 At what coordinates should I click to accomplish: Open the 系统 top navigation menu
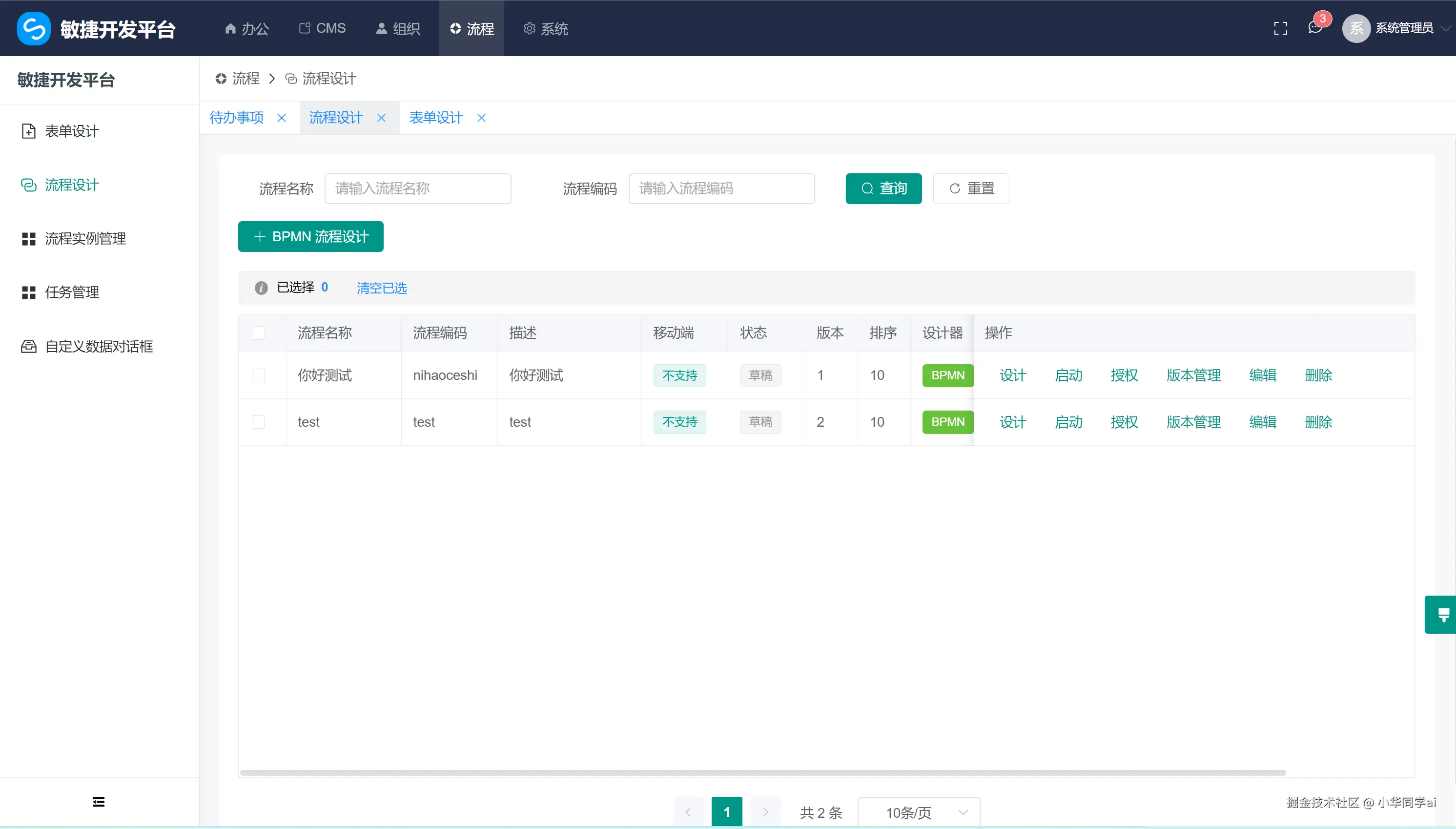point(545,28)
